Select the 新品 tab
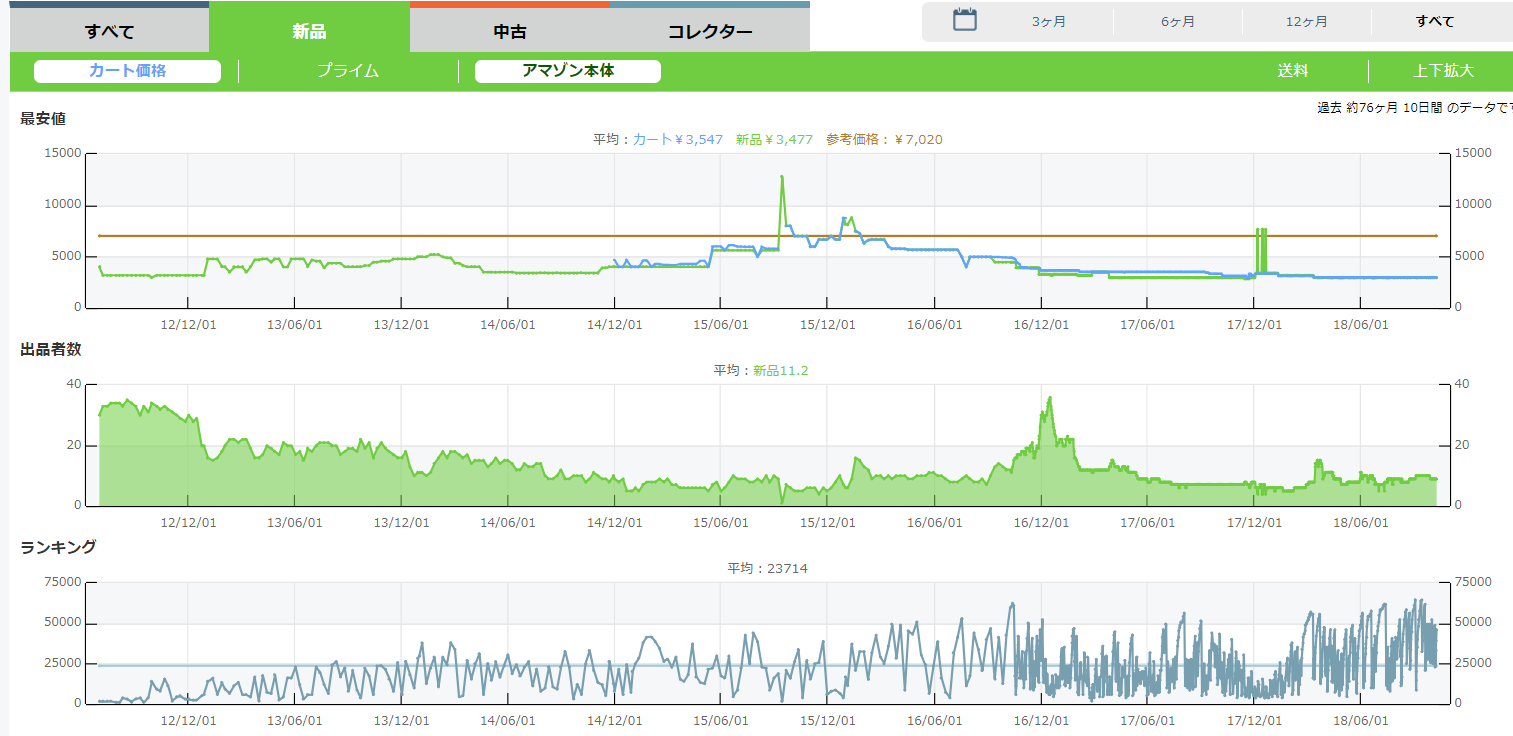The height and width of the screenshot is (736, 1513). tap(309, 31)
